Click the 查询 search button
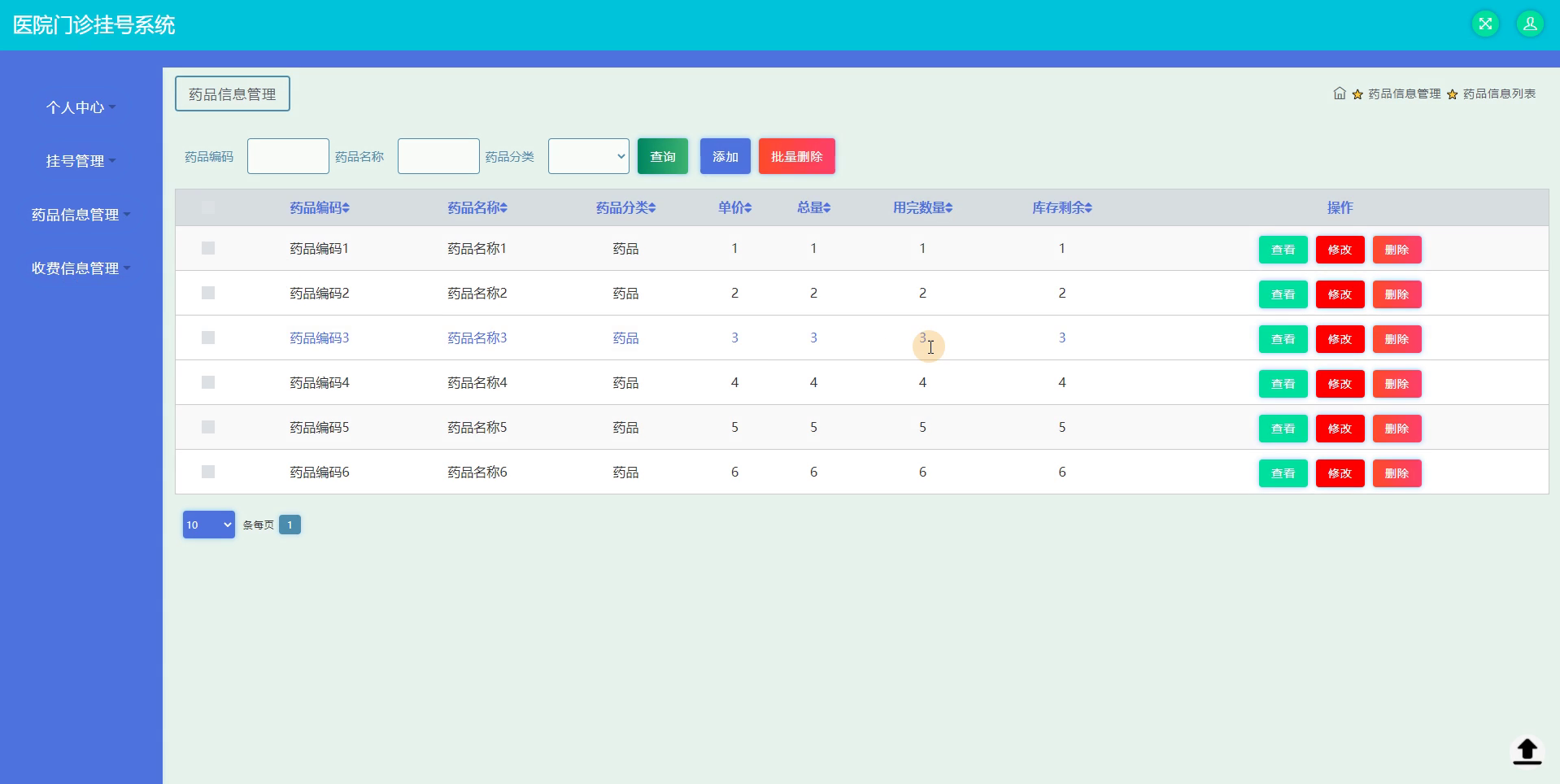 pos(663,156)
